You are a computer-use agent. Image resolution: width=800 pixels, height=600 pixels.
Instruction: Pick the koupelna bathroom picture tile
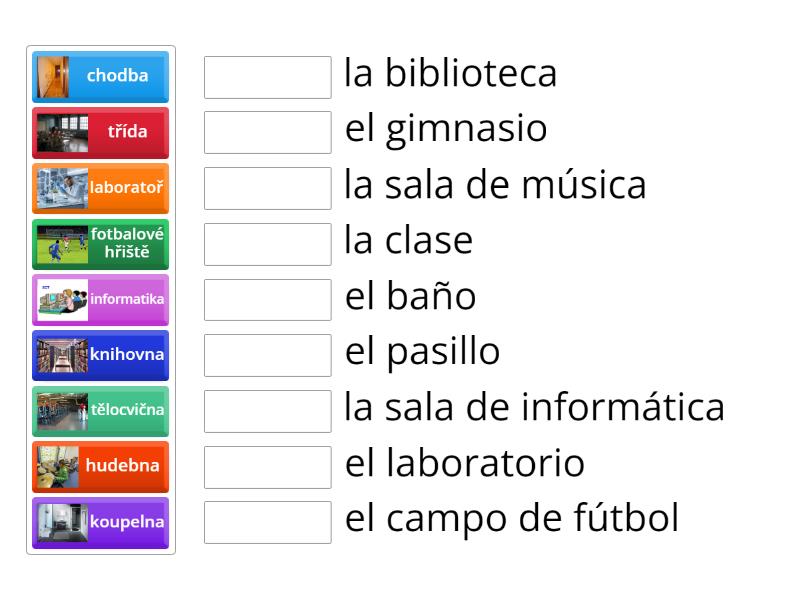click(100, 522)
